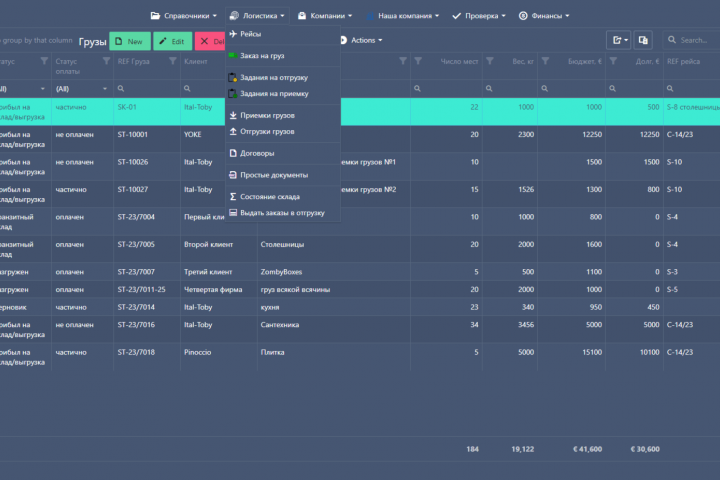The width and height of the screenshot is (720, 480).
Task: Select Рейсы from Логистика menu
Action: (283, 34)
